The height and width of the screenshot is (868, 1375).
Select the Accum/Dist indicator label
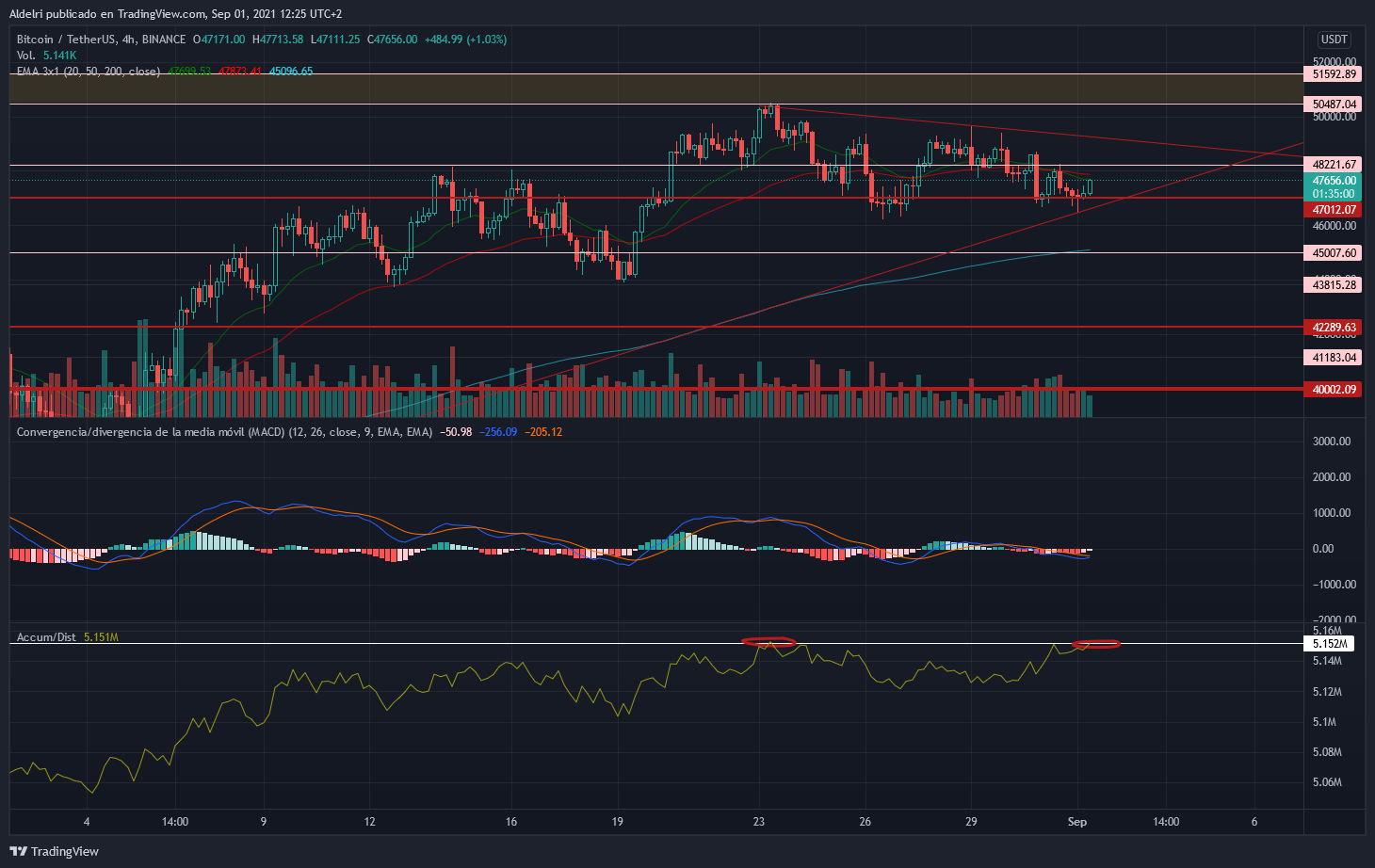pos(46,637)
